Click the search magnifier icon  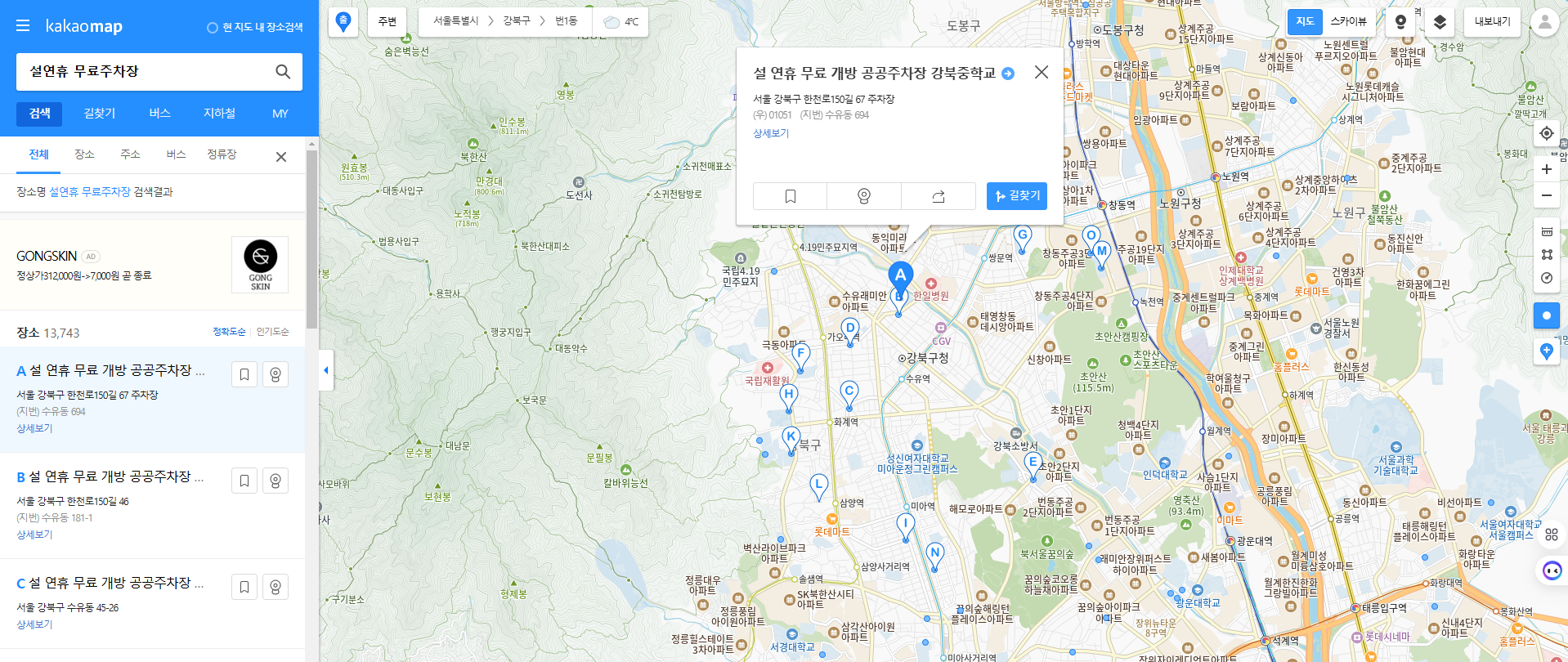283,72
